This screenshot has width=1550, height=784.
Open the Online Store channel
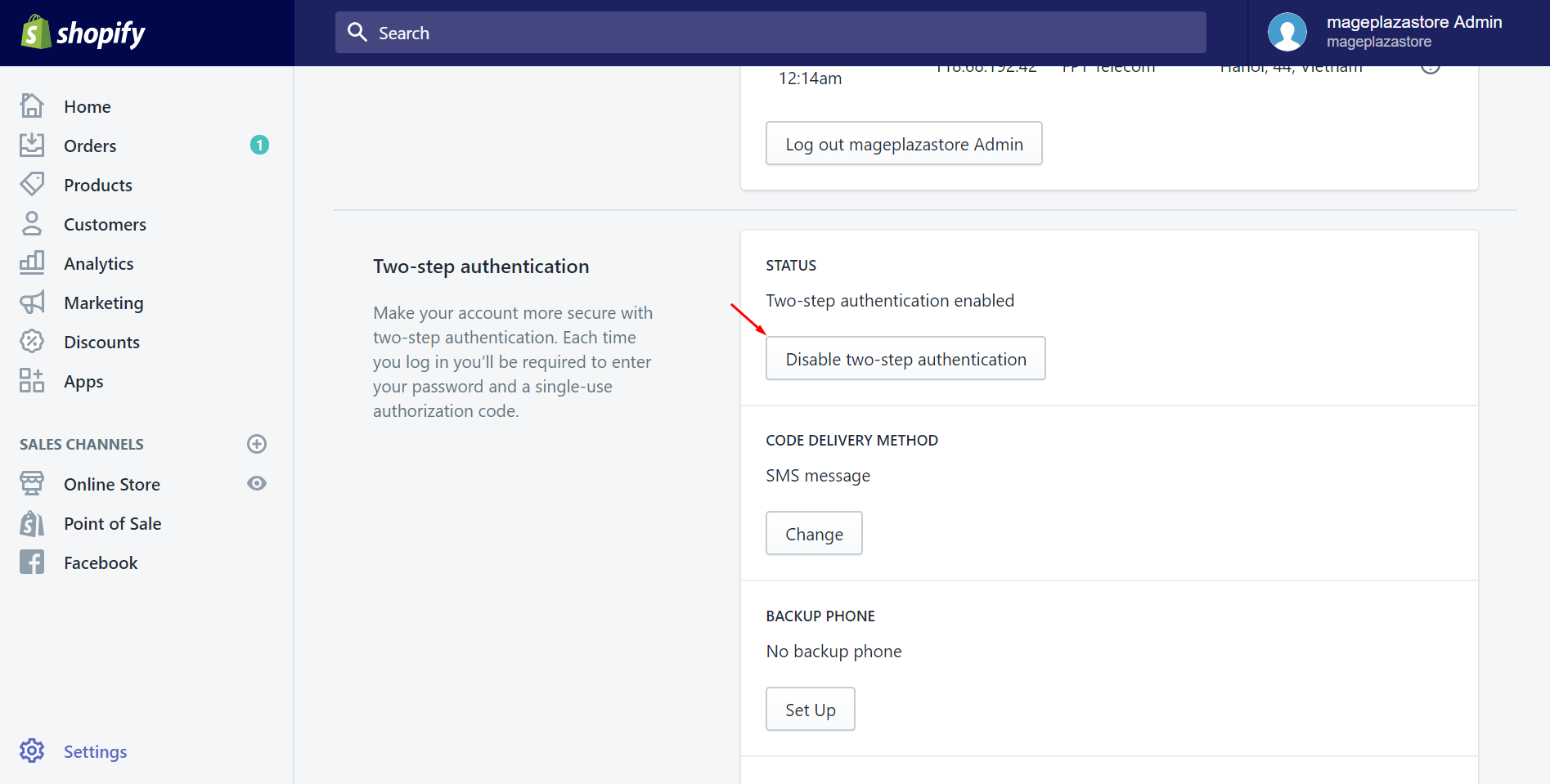tap(112, 484)
